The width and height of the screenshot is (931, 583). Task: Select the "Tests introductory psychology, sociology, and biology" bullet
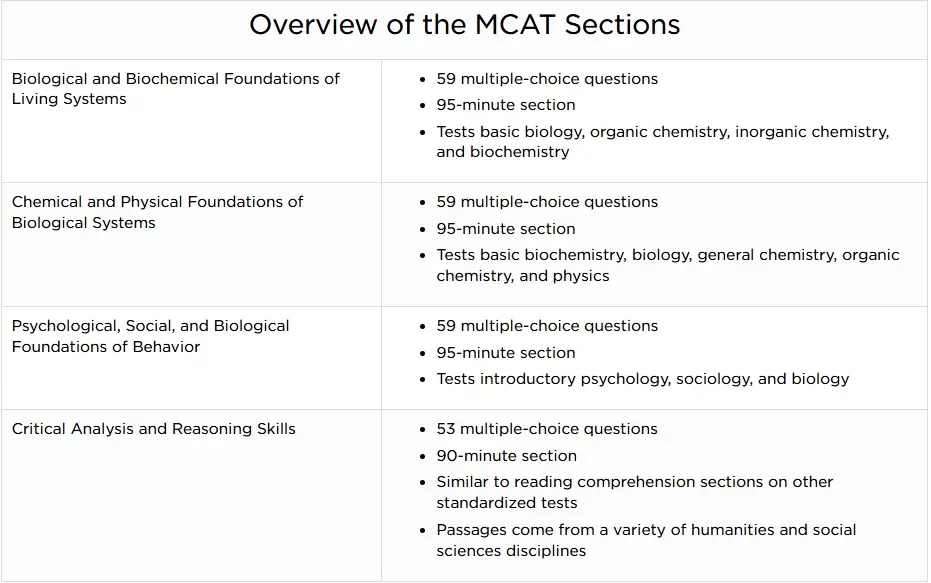click(x=642, y=378)
